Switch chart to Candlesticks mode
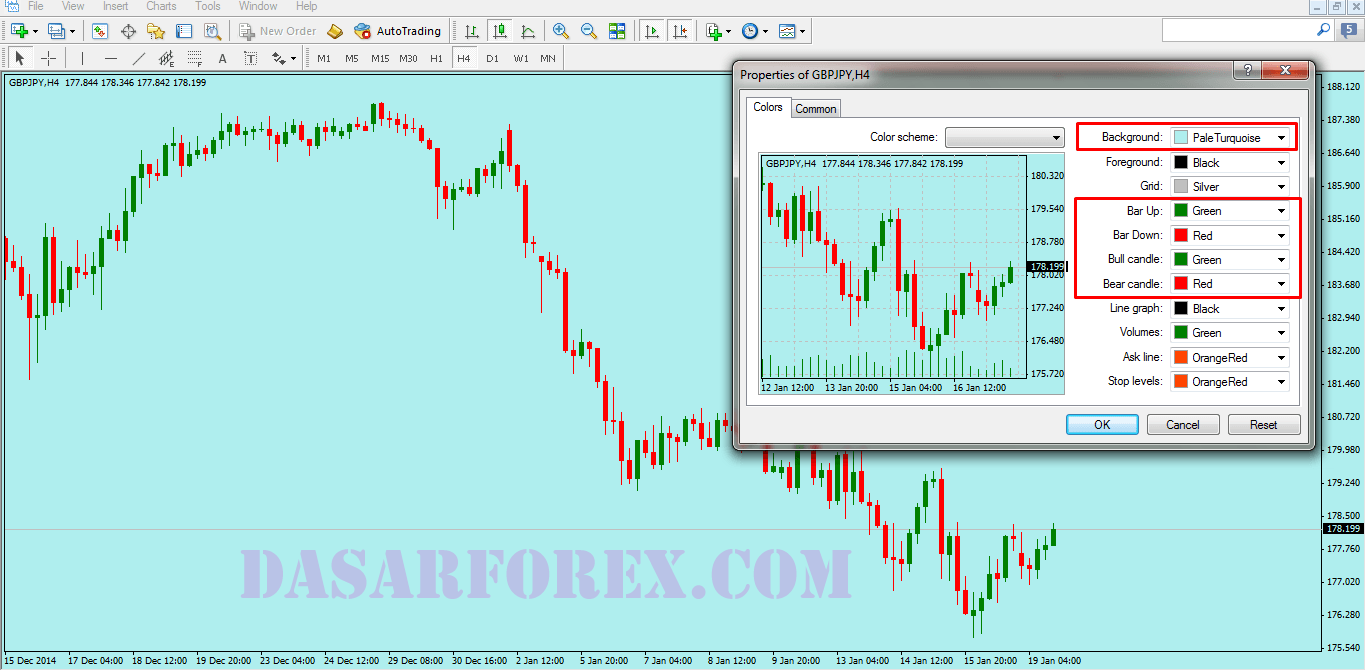 [x=499, y=31]
